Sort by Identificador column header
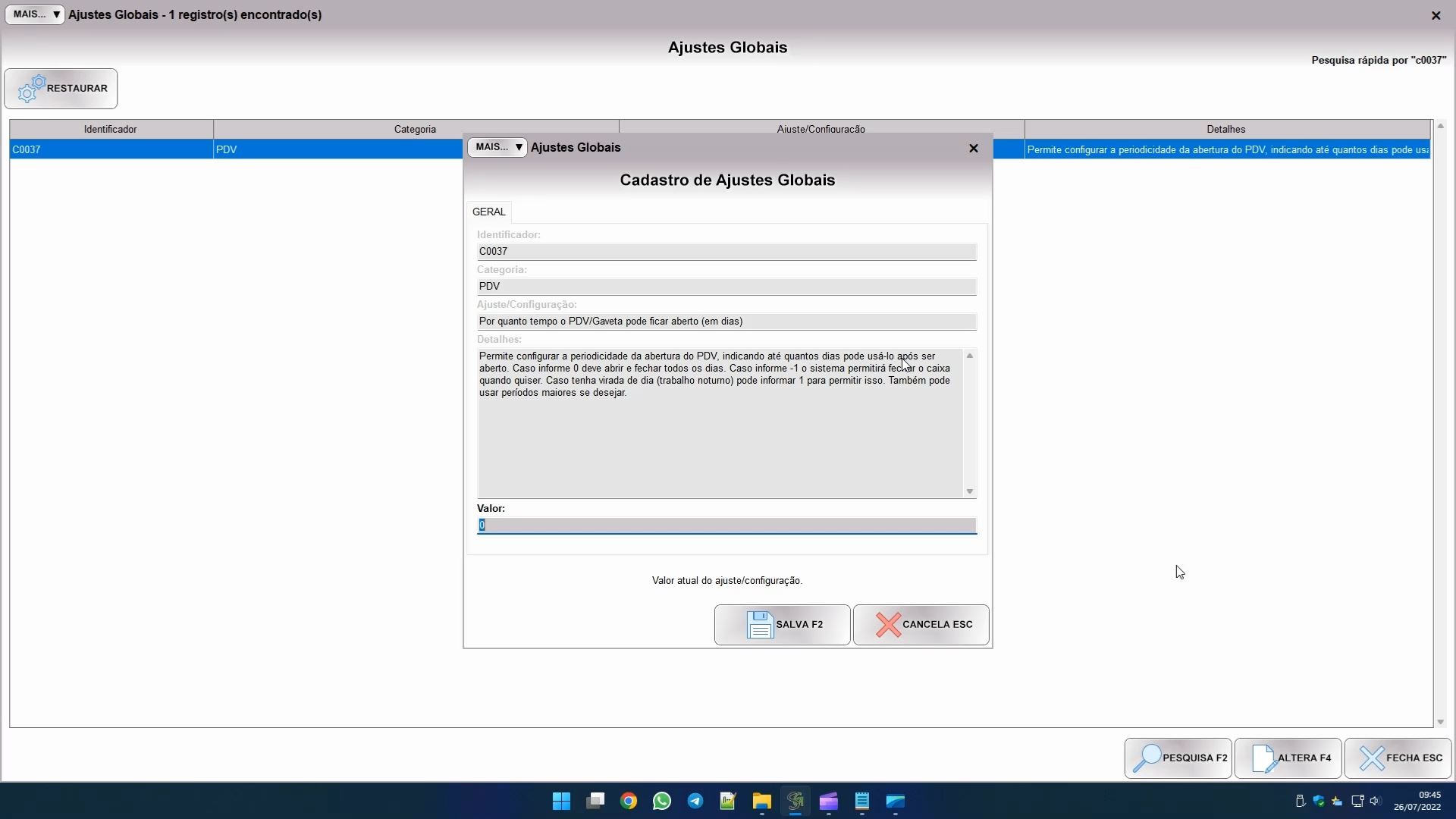Viewport: 1456px width, 819px height. (111, 129)
